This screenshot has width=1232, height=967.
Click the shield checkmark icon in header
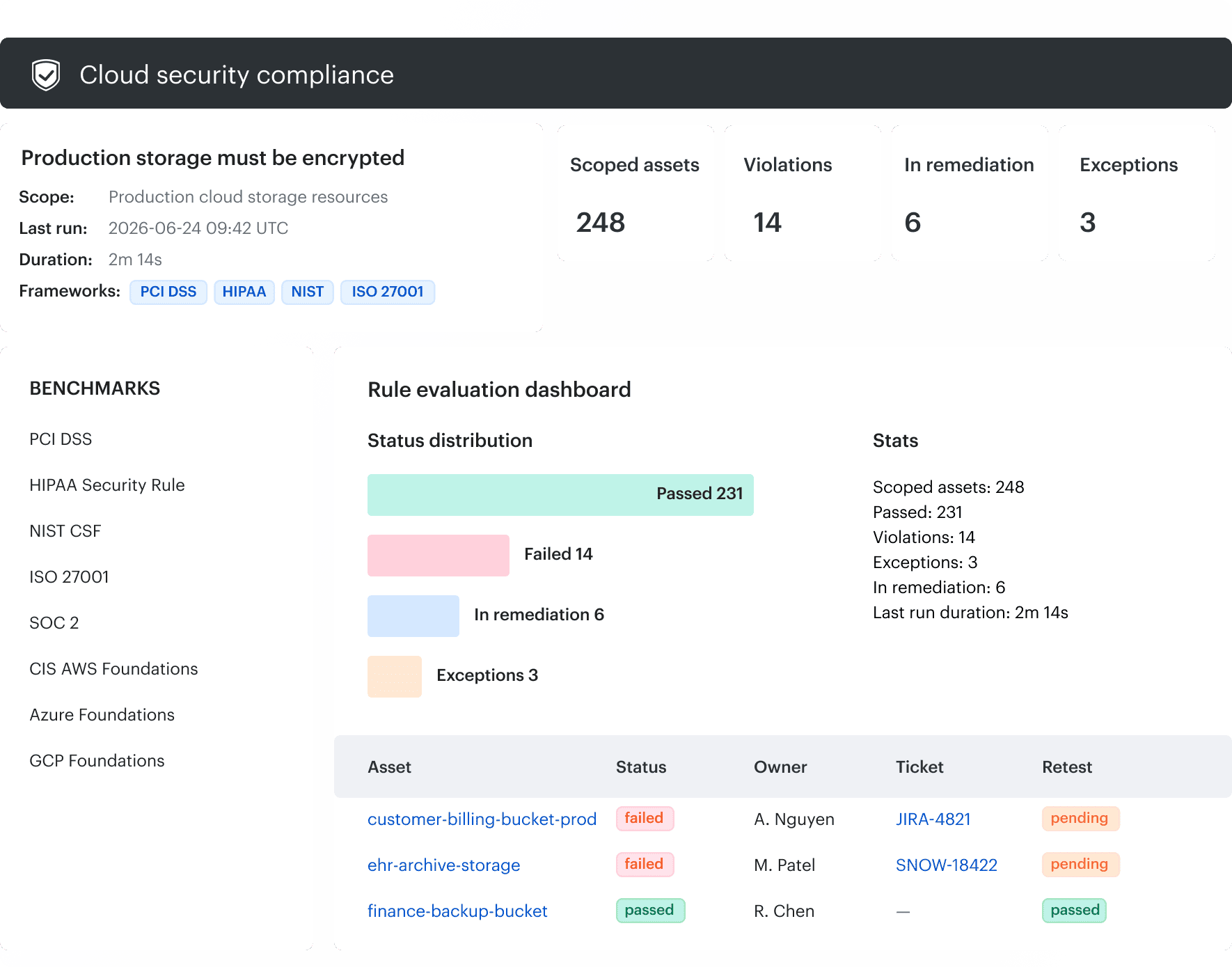(46, 74)
